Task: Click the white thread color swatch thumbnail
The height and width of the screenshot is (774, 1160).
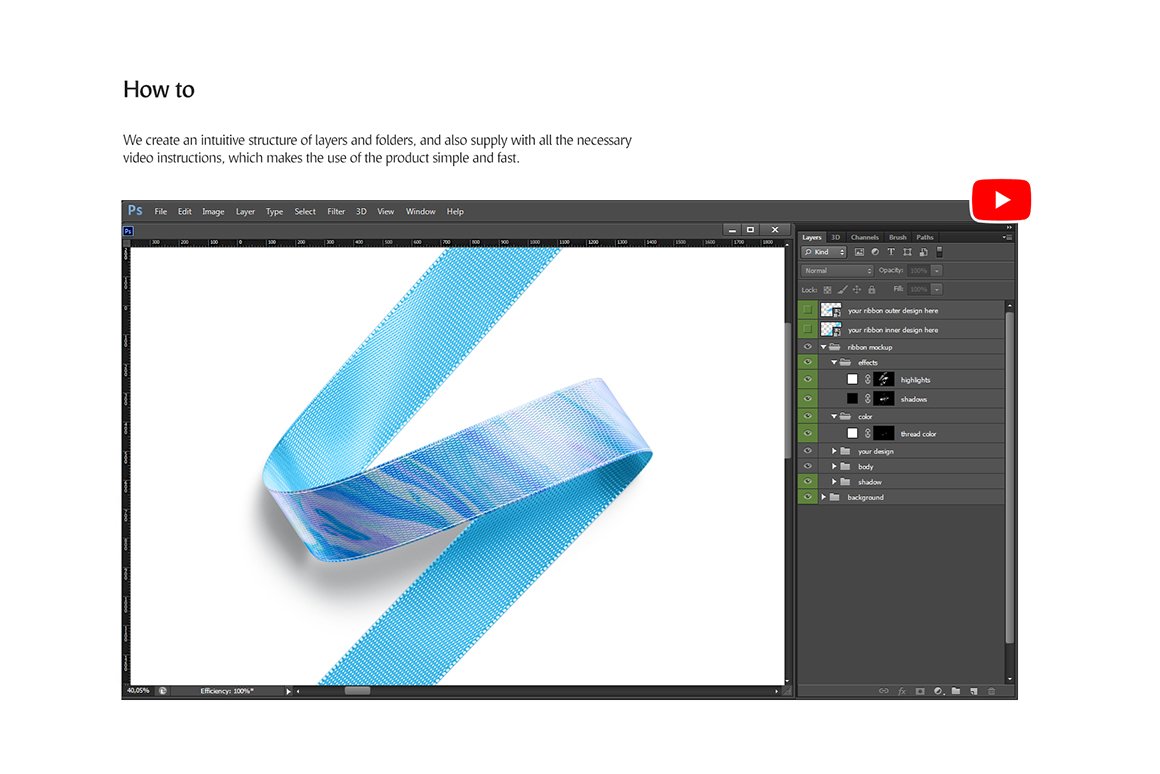Action: click(852, 434)
